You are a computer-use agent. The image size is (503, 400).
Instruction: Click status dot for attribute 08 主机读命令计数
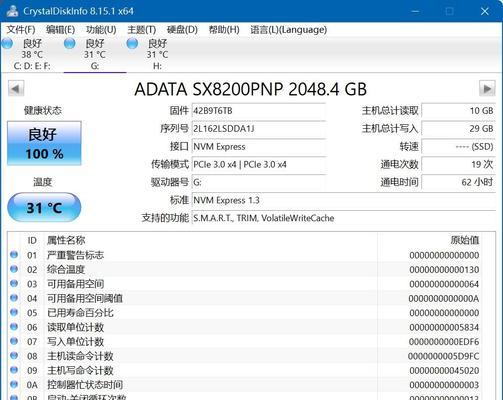(x=14, y=355)
